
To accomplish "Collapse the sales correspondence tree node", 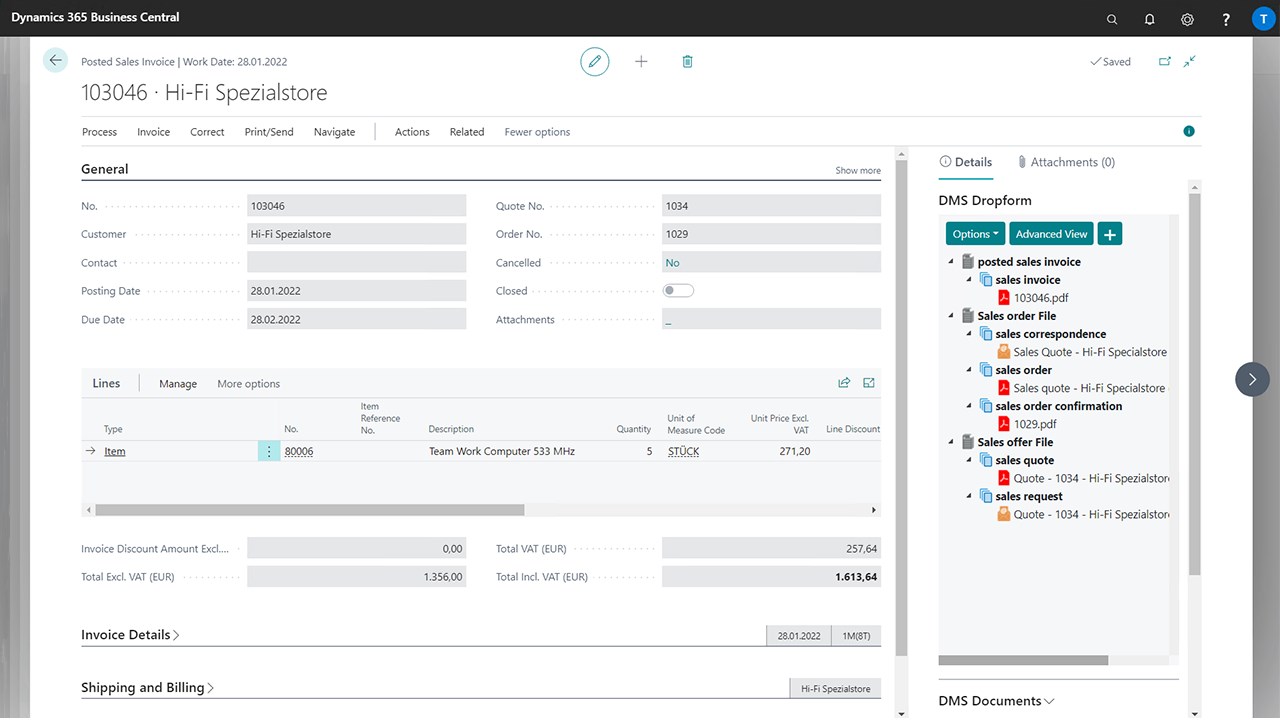I will 970,334.
